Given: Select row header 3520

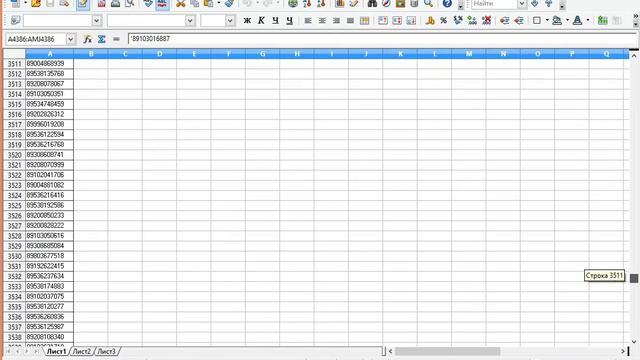Looking at the screenshot, I should pyautogui.click(x=14, y=155).
